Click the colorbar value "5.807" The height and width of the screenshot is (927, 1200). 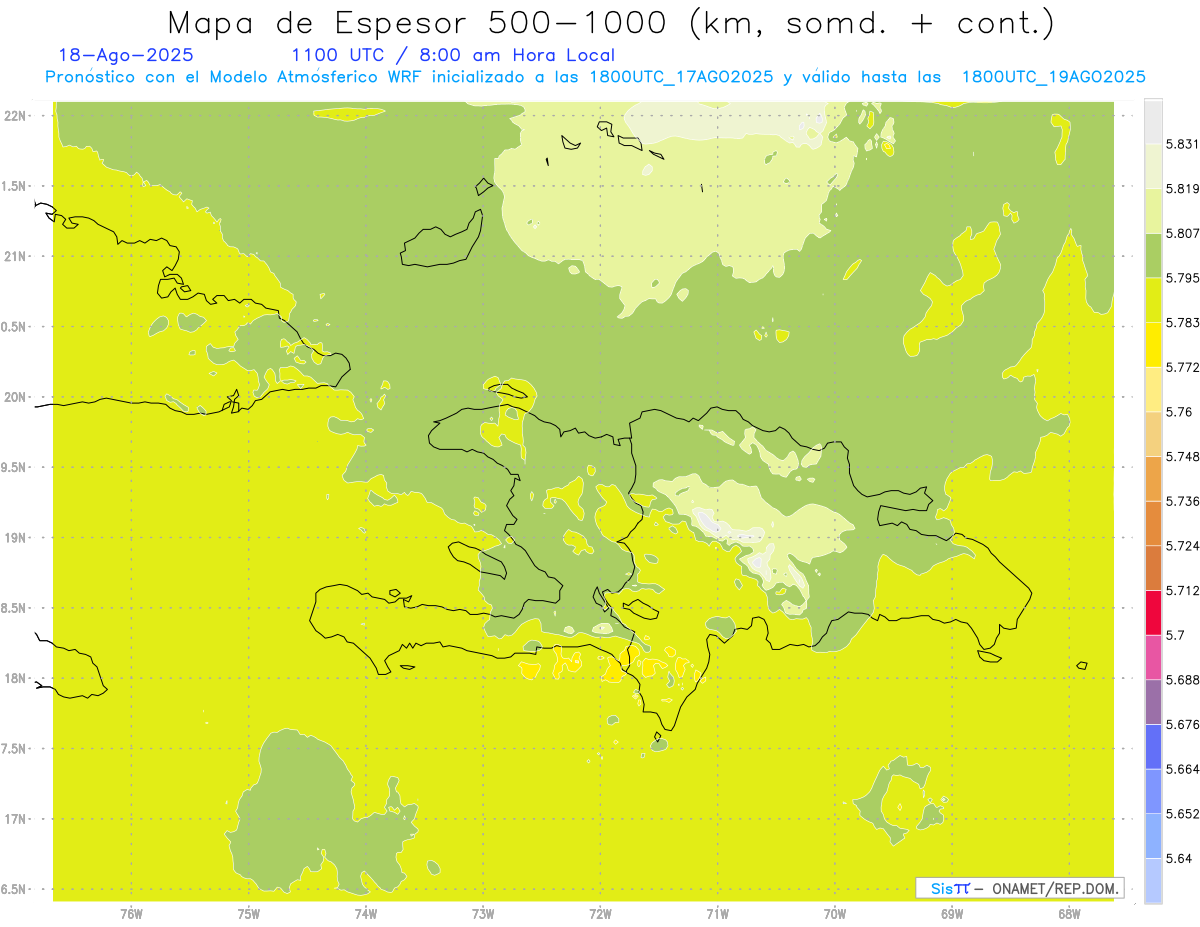[1182, 233]
